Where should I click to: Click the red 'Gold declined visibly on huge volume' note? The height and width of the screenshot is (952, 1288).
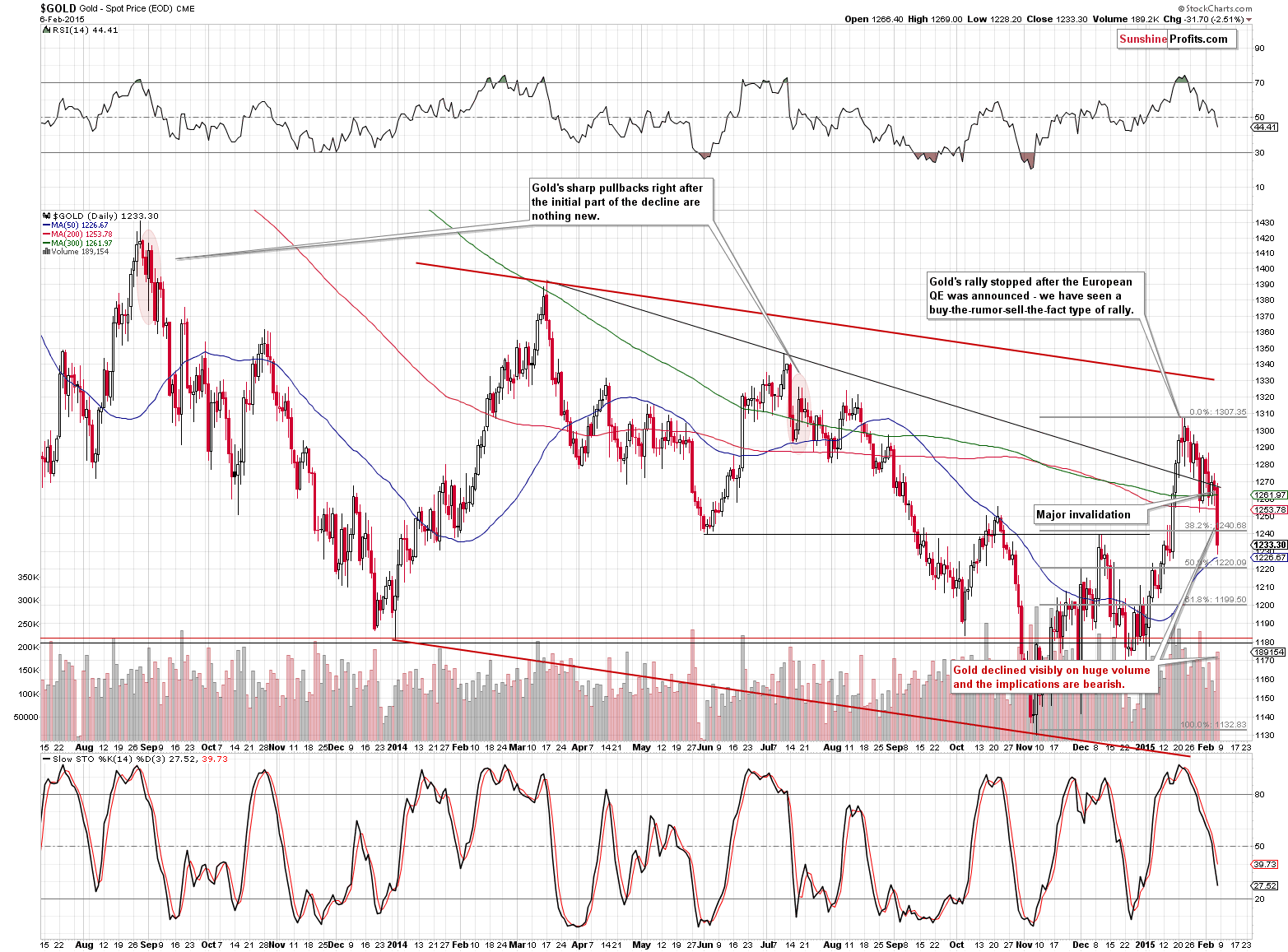tap(1053, 676)
